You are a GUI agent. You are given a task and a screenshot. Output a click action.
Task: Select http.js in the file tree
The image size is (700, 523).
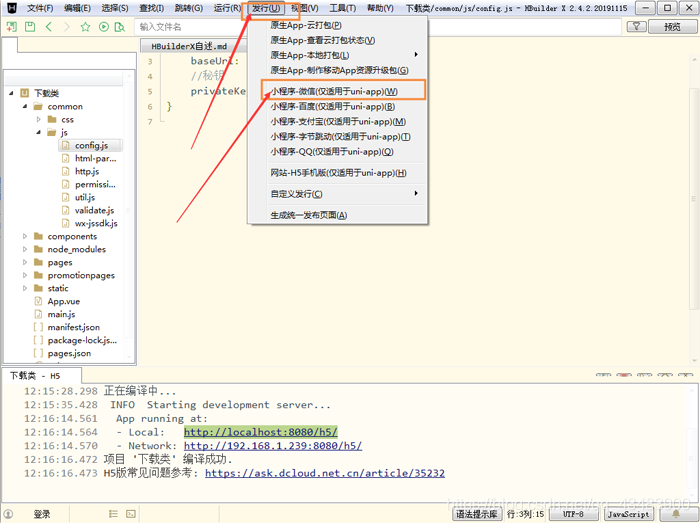click(87, 171)
